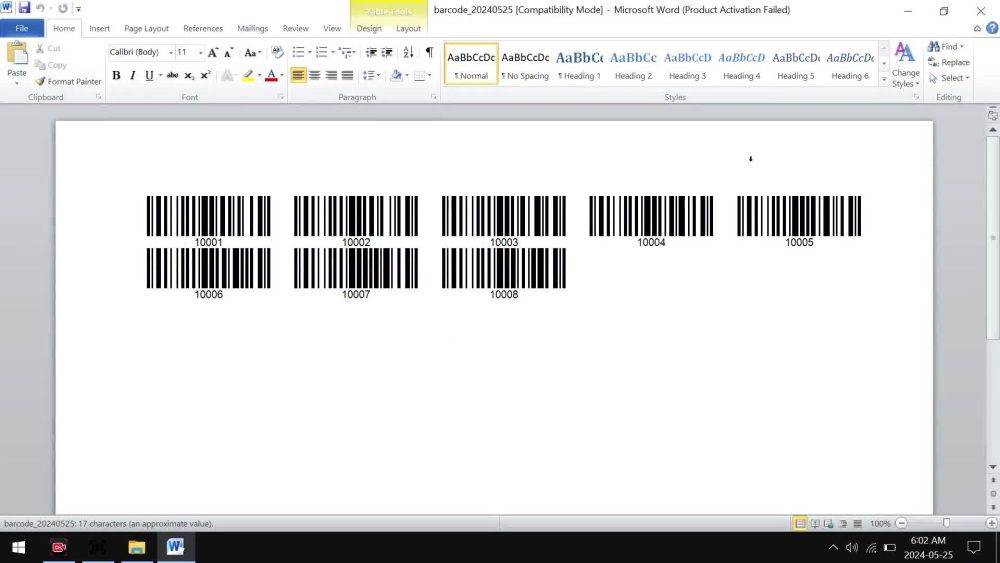Apply the text highlight color
The height and width of the screenshot is (563, 1000).
point(248,75)
